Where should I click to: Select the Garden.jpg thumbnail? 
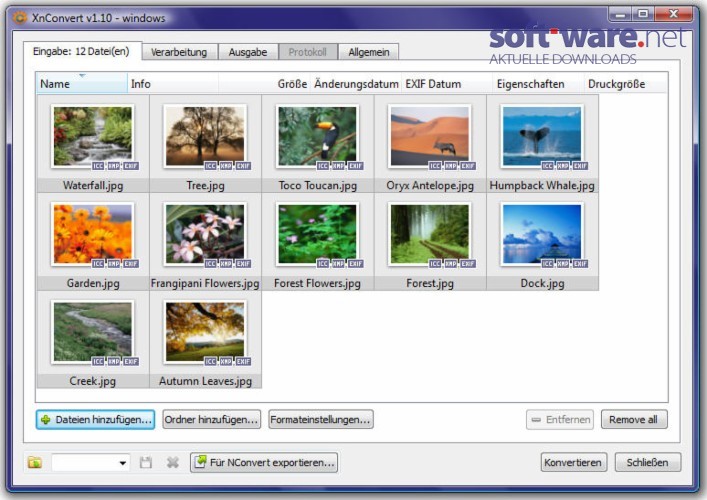coord(93,234)
